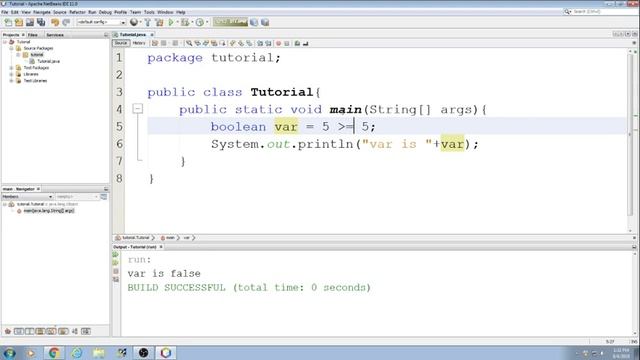
Task: Click the Shift Line Left editor icon
Action: point(260,43)
